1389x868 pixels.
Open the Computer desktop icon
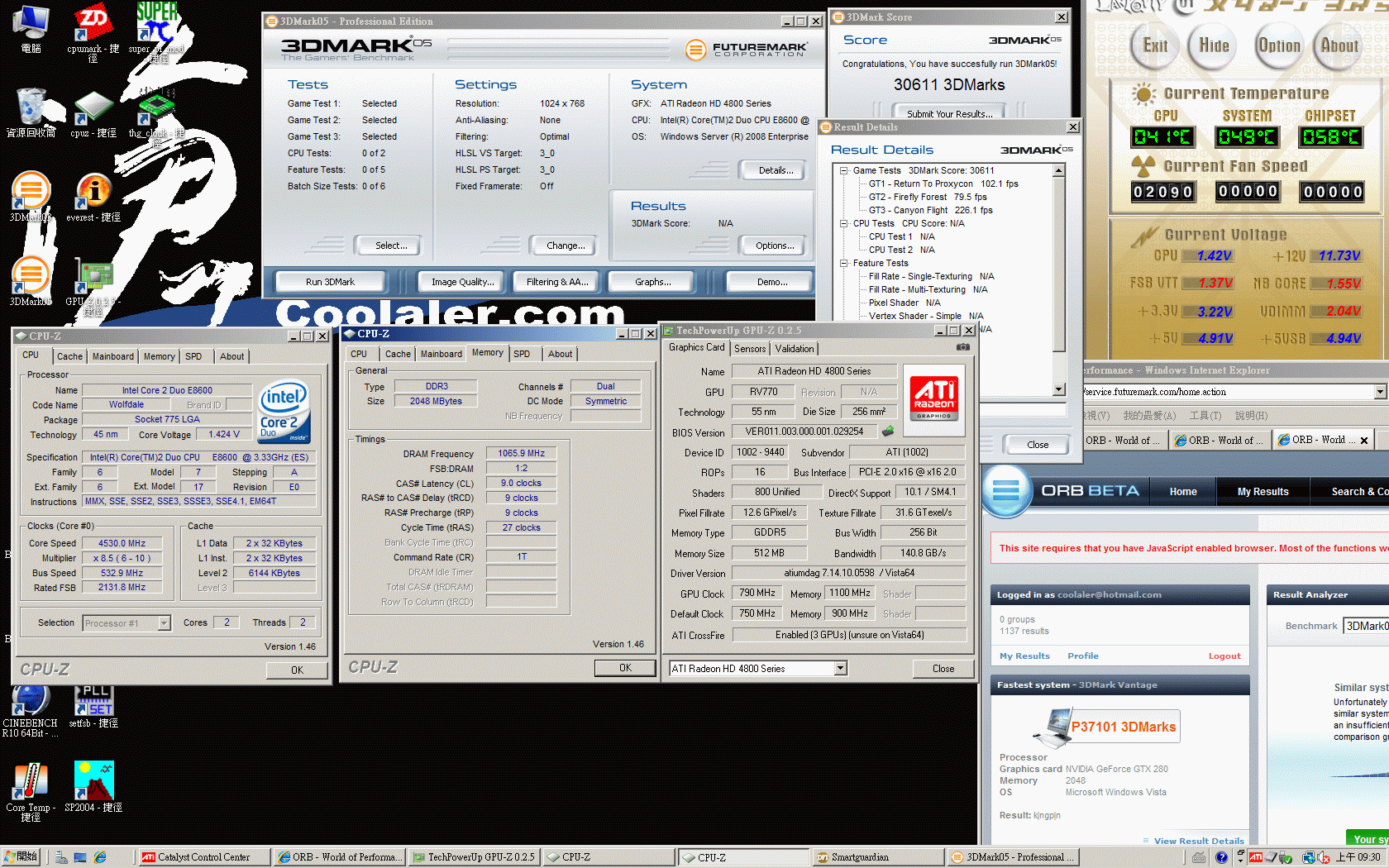point(31,28)
